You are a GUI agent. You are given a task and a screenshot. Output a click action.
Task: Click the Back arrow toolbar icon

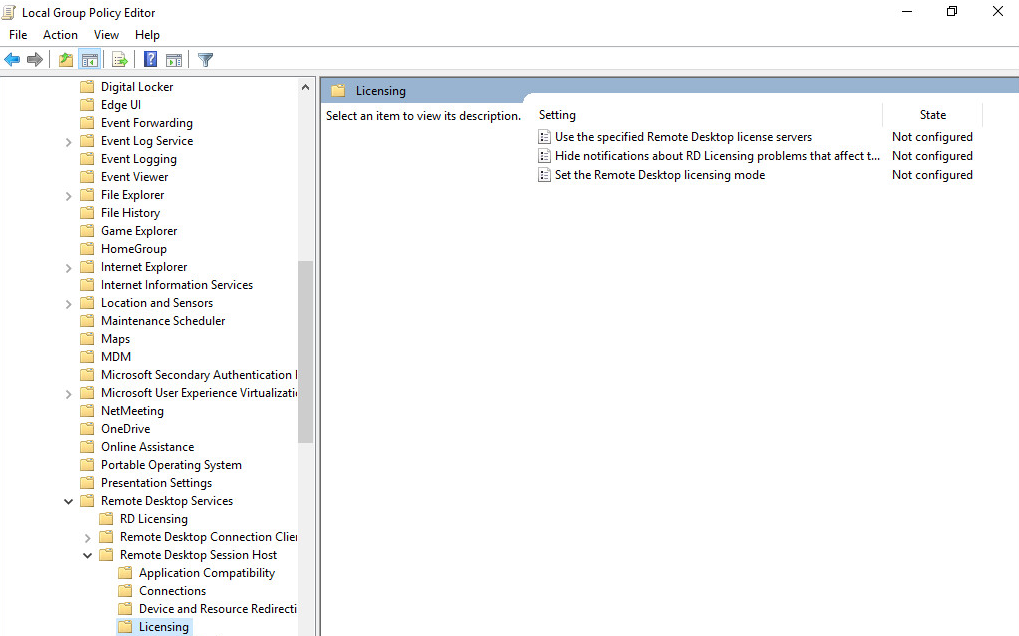point(12,60)
